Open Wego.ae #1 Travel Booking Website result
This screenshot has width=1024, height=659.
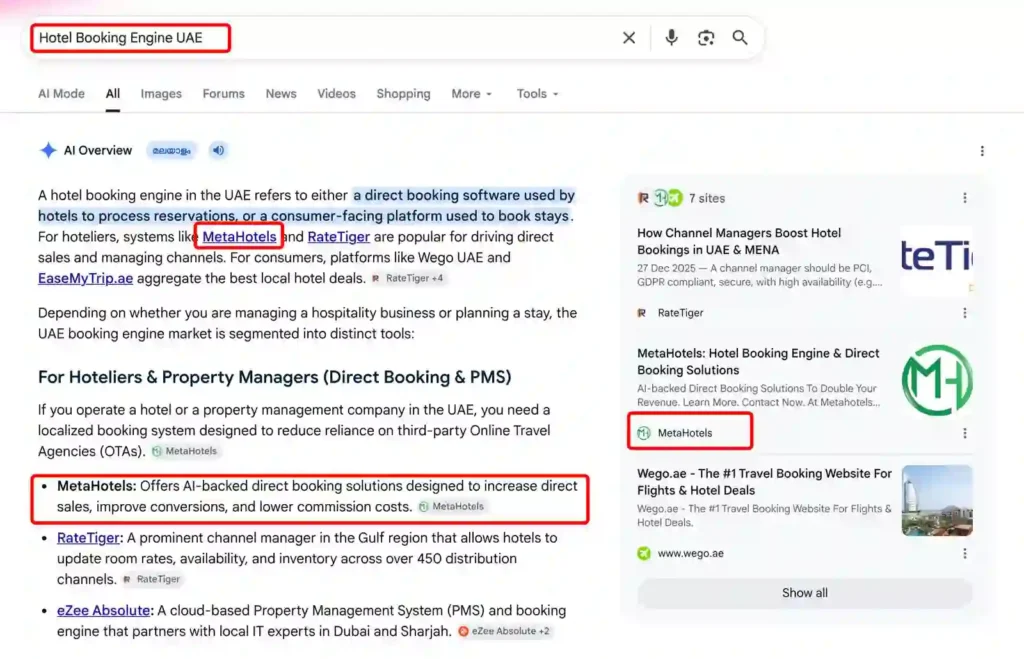pos(764,481)
